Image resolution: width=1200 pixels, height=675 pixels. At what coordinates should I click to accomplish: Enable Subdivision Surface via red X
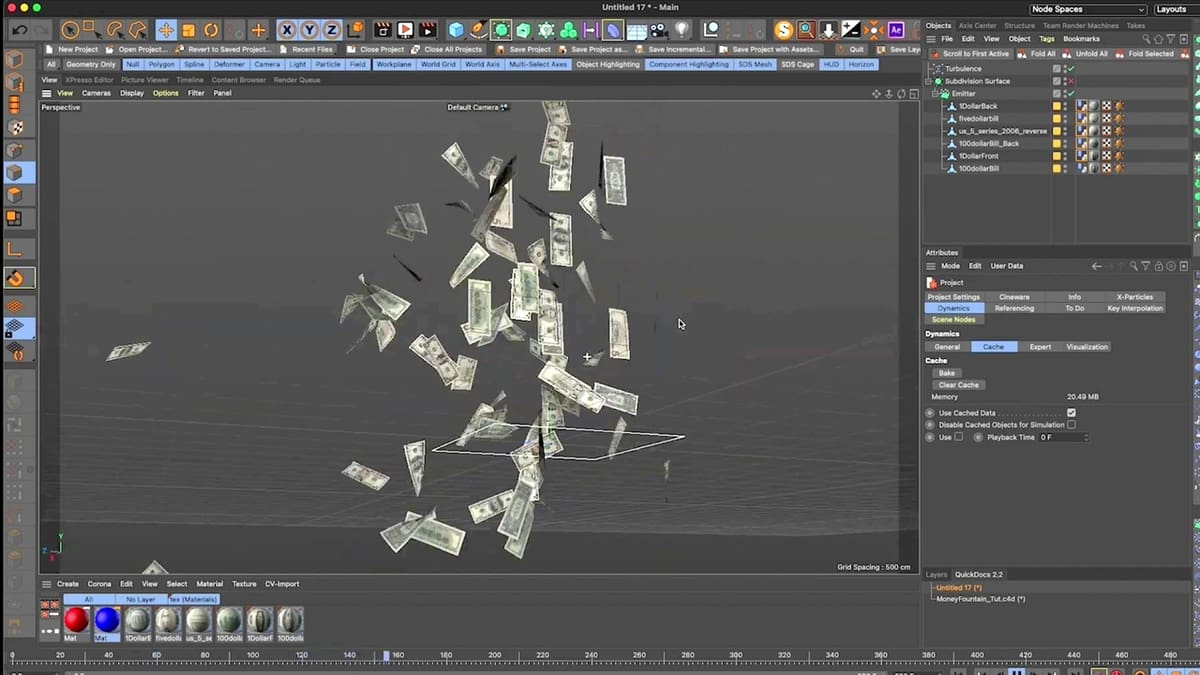click(x=1070, y=81)
